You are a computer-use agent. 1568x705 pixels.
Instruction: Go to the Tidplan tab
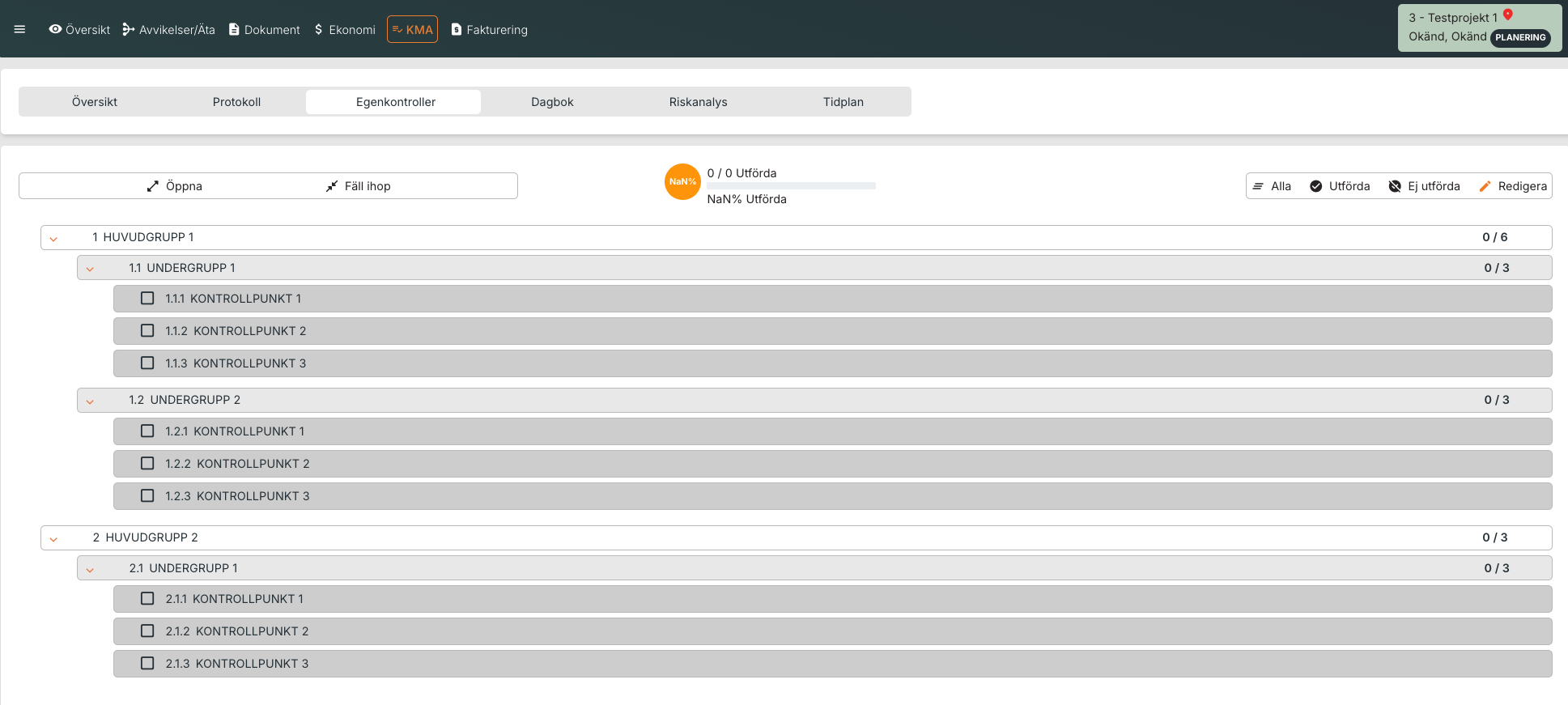(x=843, y=102)
